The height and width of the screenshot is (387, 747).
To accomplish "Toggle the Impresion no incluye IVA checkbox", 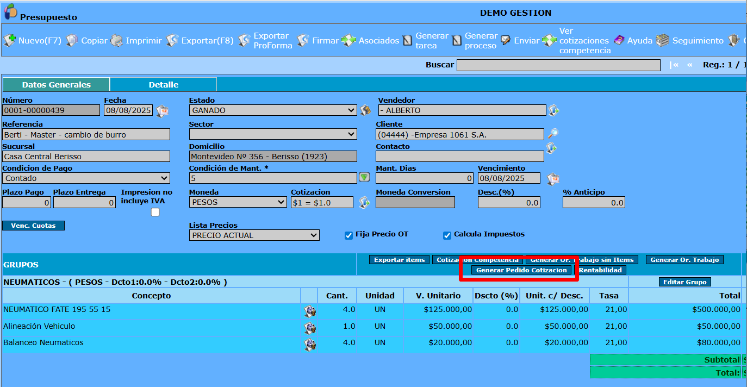I will (155, 213).
